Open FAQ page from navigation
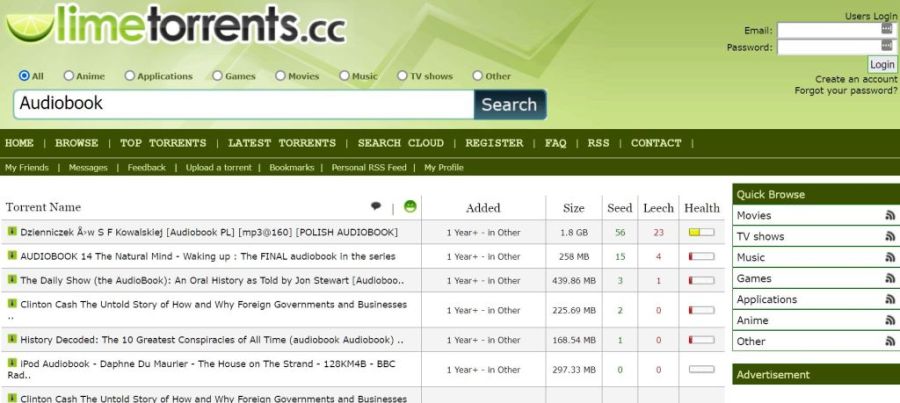Viewport: 900px width, 403px height. (x=556, y=143)
